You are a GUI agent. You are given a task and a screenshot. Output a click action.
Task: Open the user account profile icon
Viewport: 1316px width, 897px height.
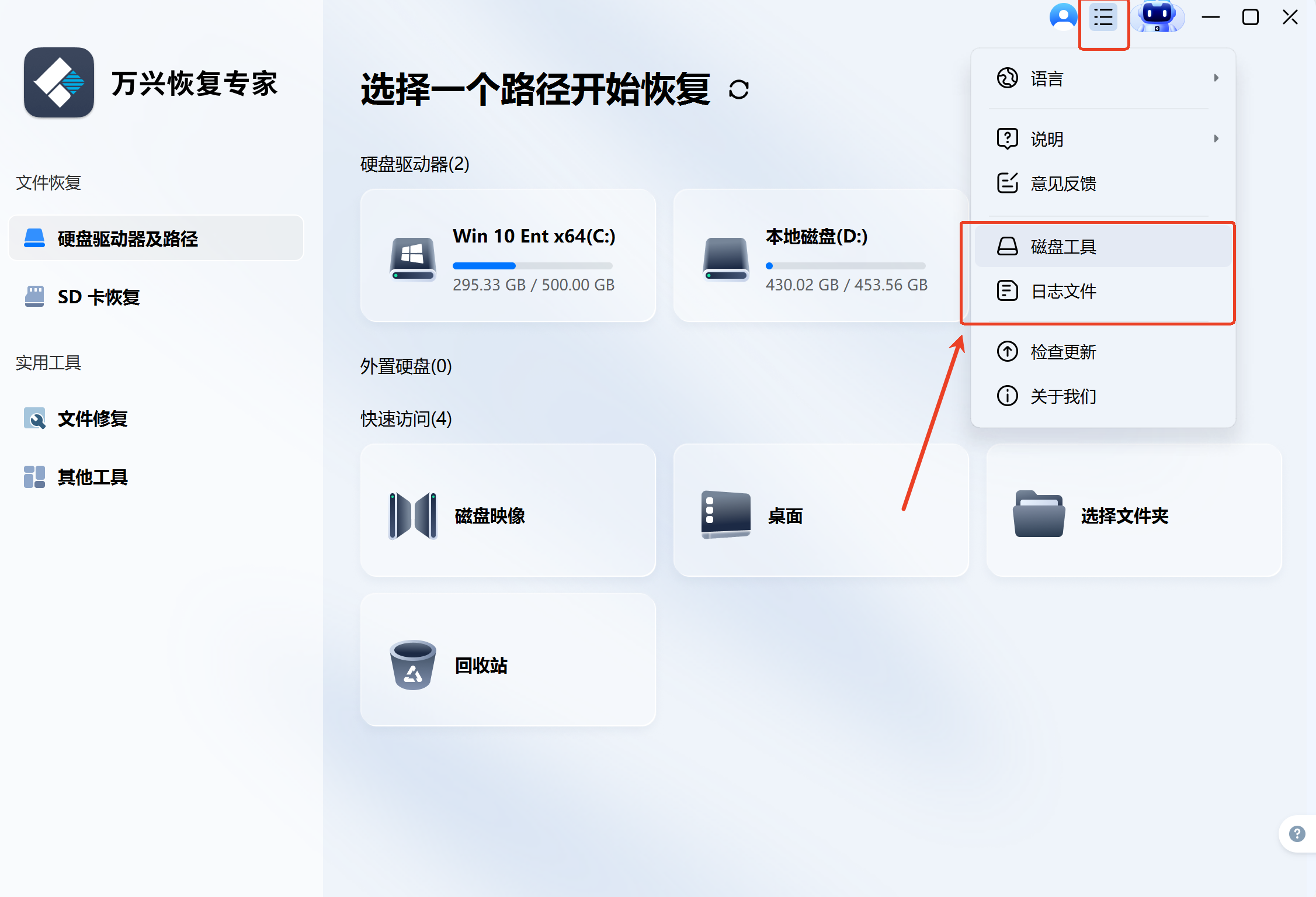[x=1063, y=17]
